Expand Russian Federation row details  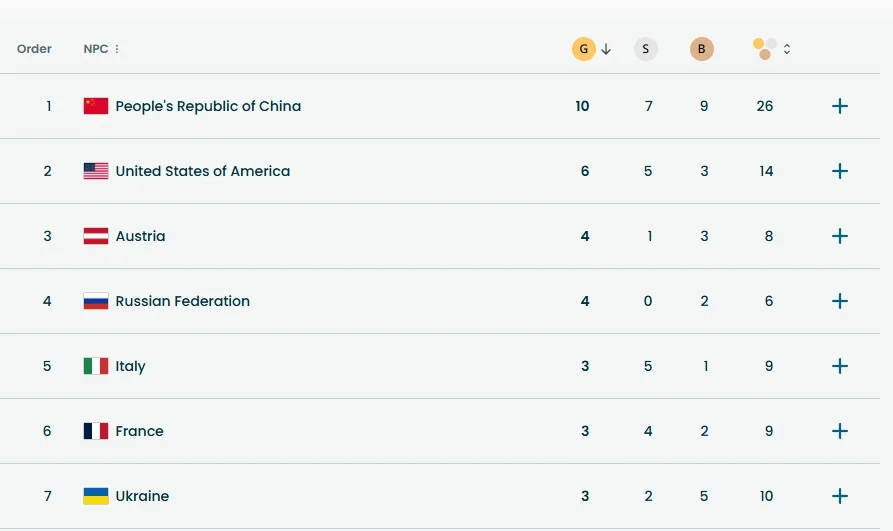(840, 301)
